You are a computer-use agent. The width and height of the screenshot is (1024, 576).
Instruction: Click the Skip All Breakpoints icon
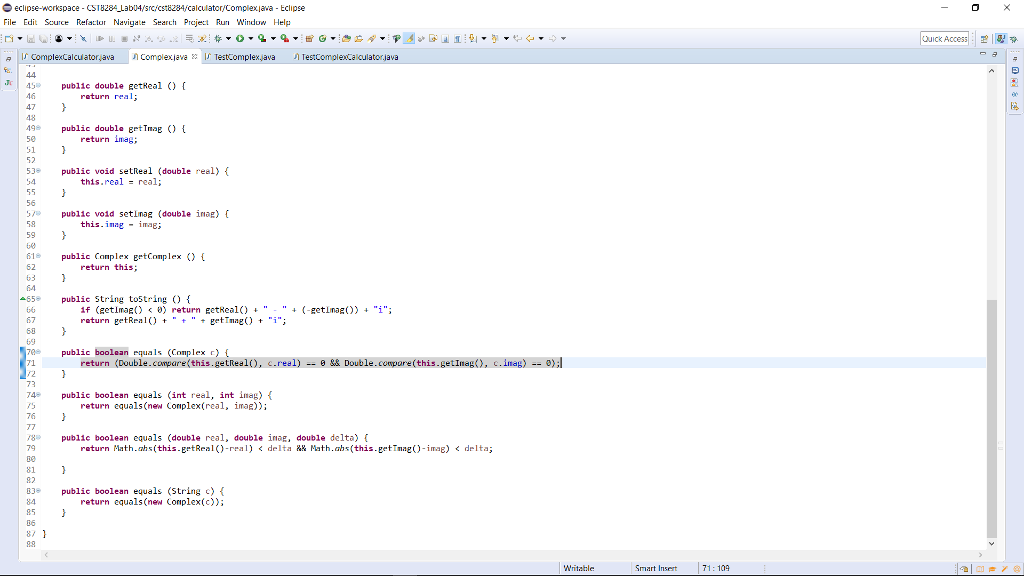point(84,39)
